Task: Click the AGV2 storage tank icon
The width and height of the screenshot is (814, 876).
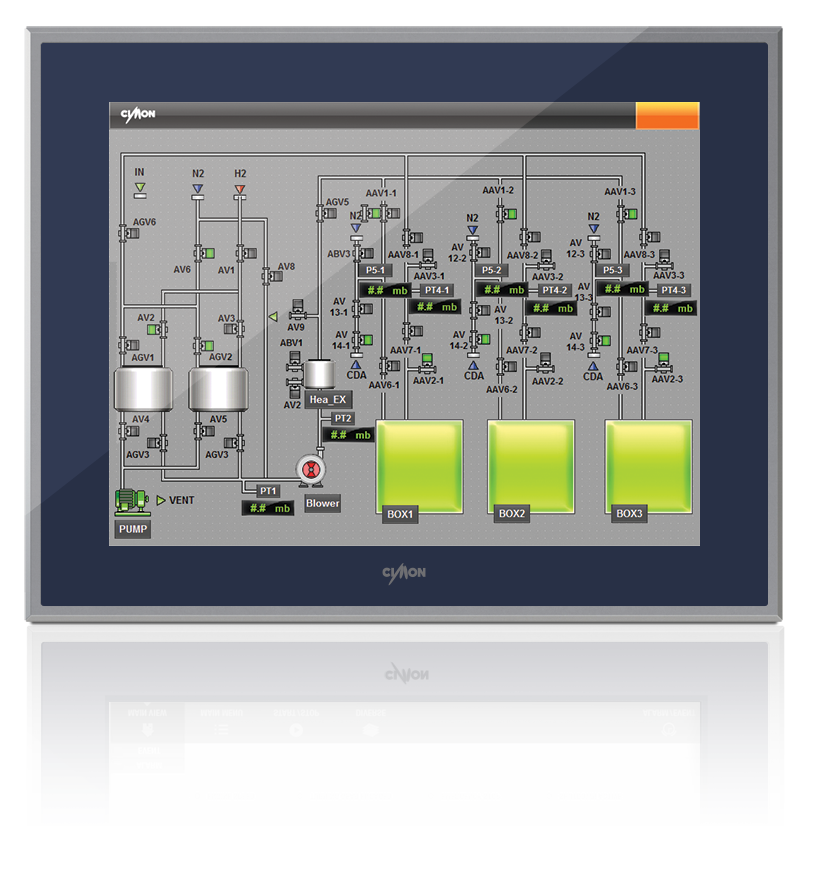Action: (219, 389)
